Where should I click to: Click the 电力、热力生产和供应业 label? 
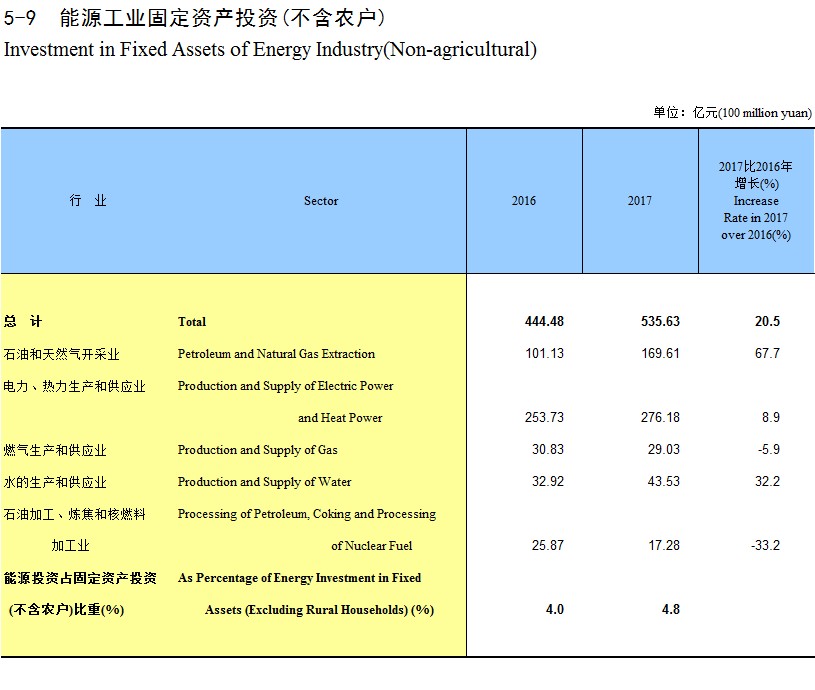pos(74,386)
